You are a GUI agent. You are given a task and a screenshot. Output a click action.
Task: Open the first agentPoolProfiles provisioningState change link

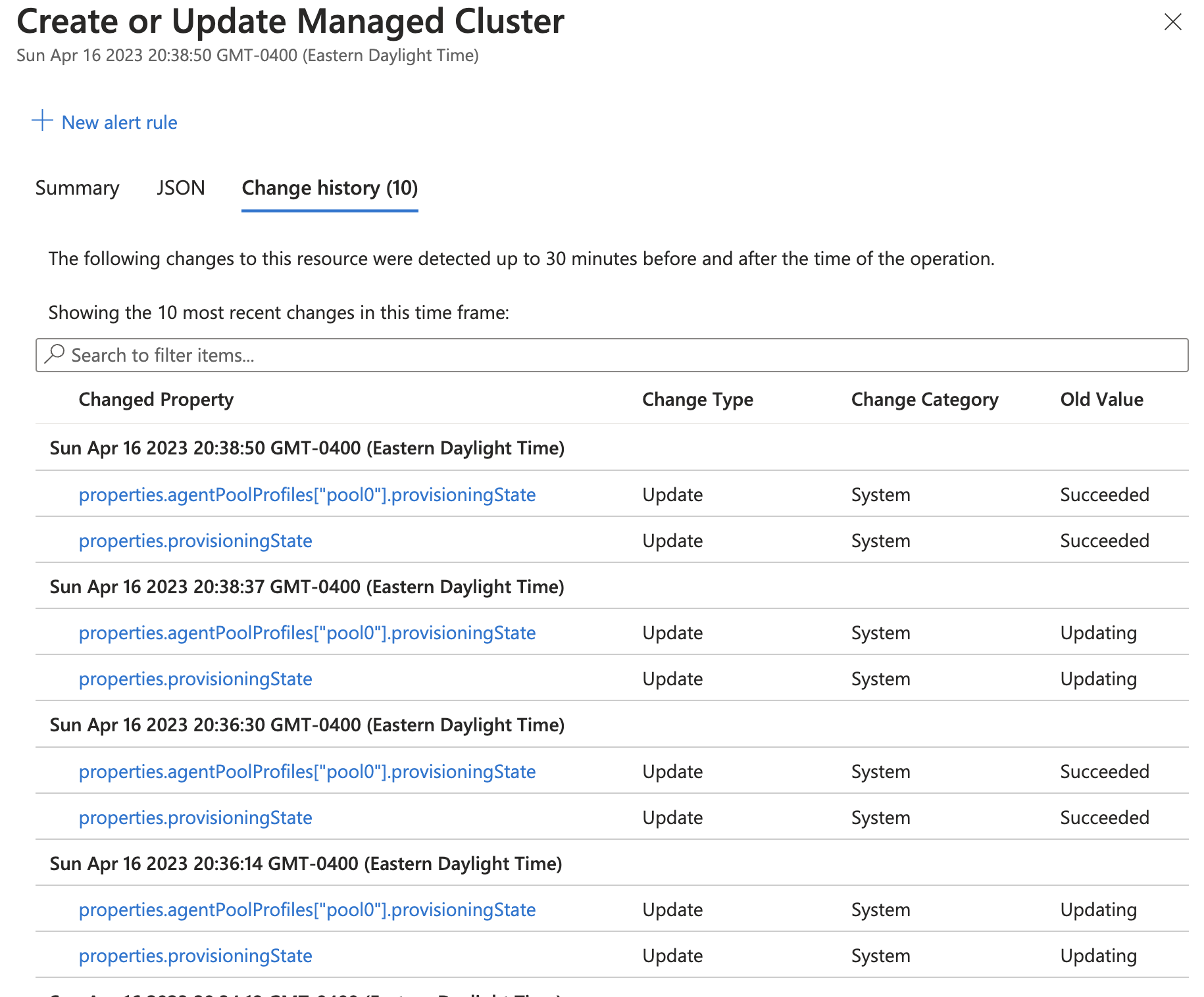point(307,495)
